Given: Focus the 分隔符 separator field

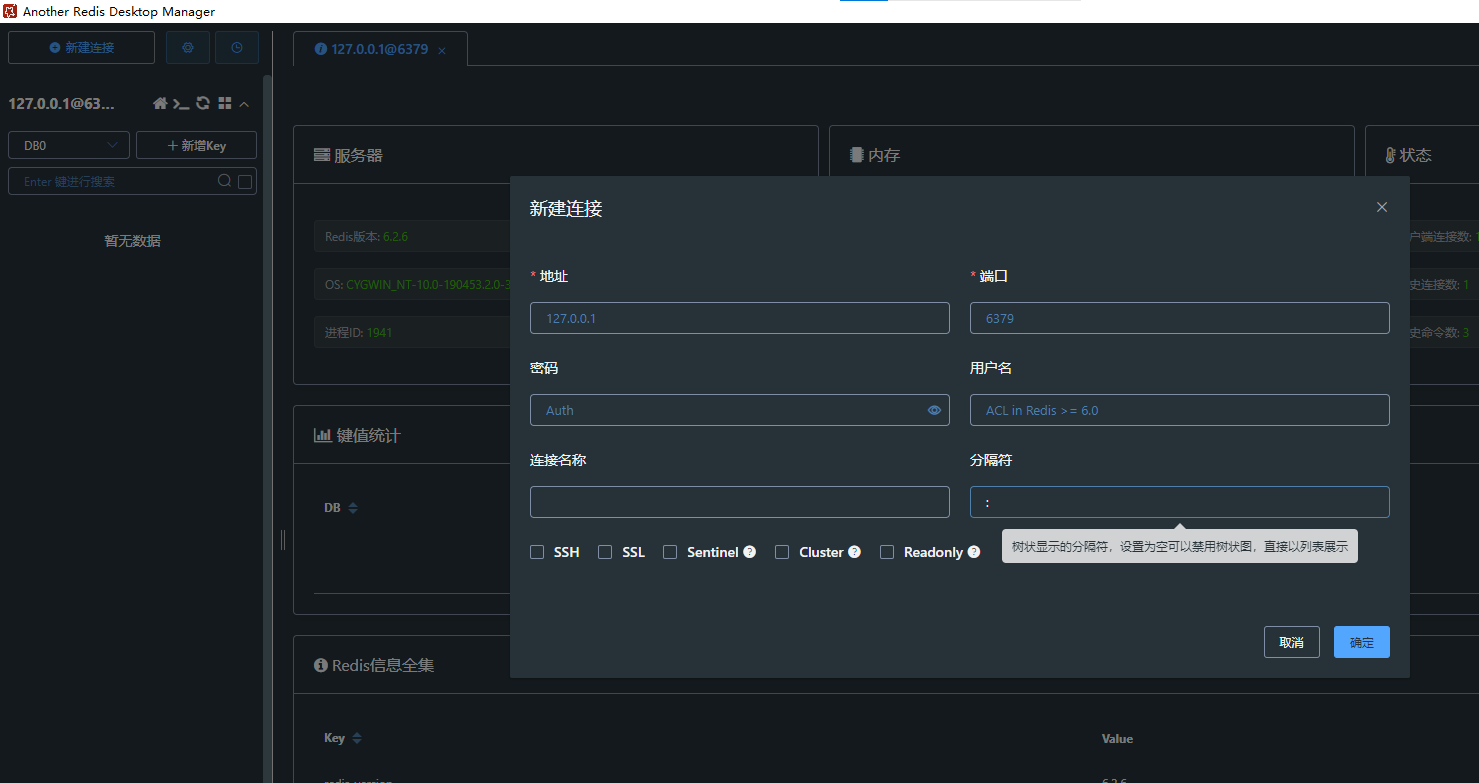Looking at the screenshot, I should pos(1180,502).
